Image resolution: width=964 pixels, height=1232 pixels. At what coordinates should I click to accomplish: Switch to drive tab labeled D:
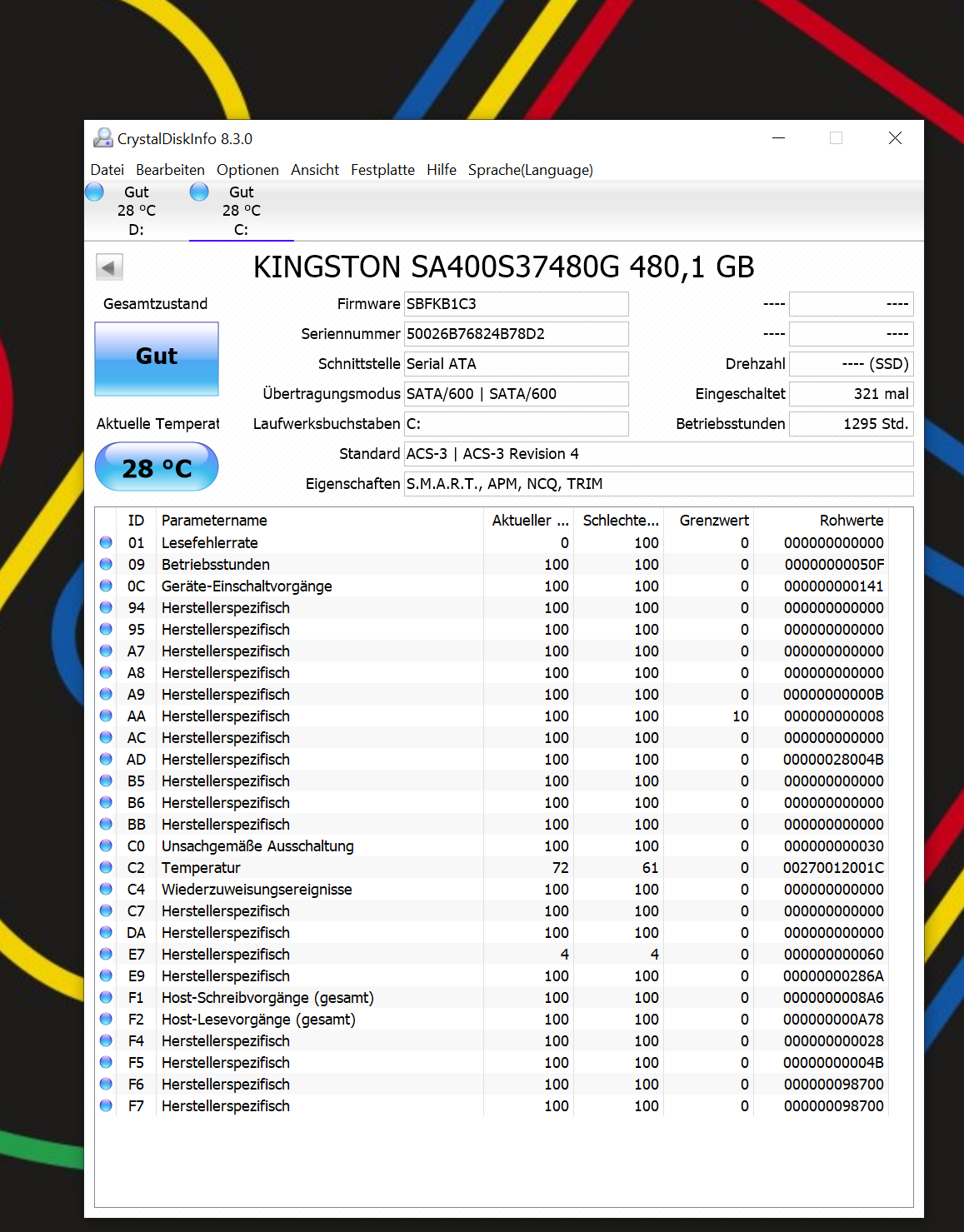[137, 211]
